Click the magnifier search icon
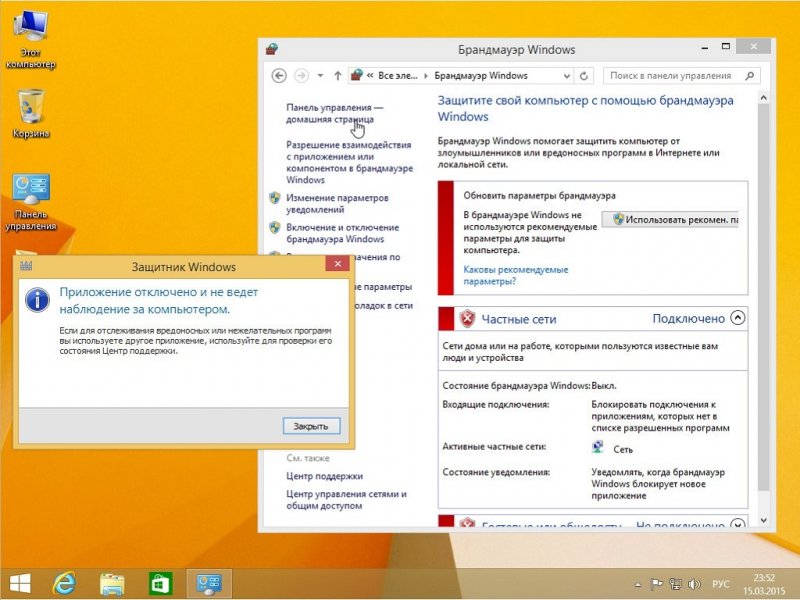 [x=749, y=76]
